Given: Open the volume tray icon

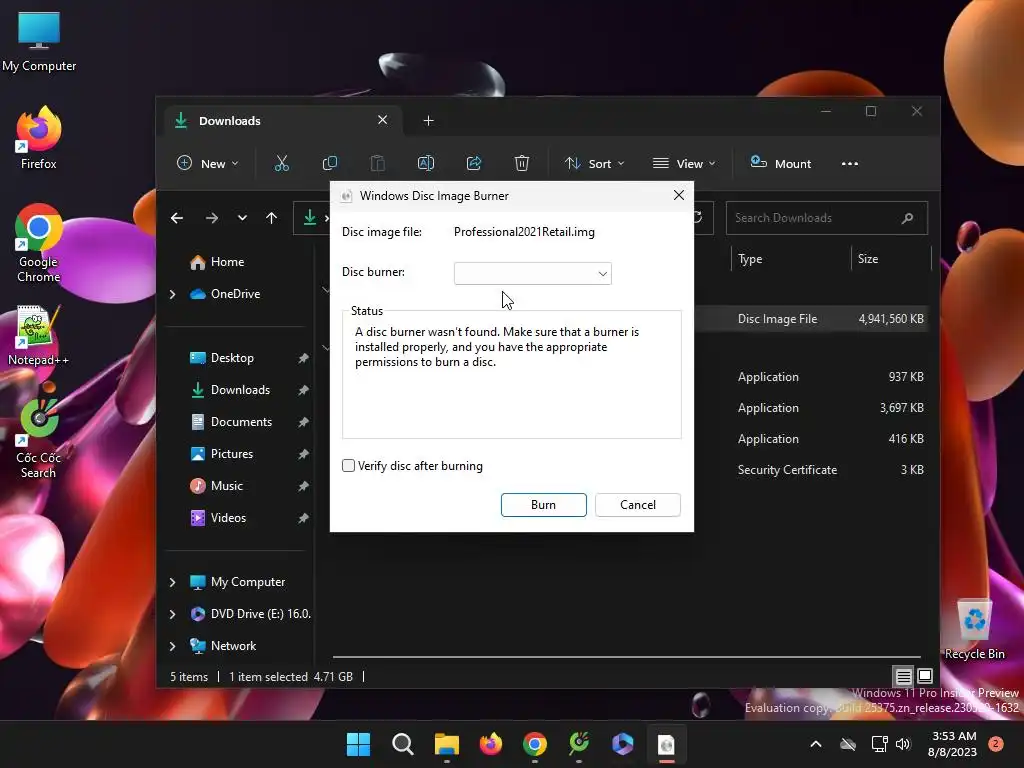Looking at the screenshot, I should pos(903,744).
